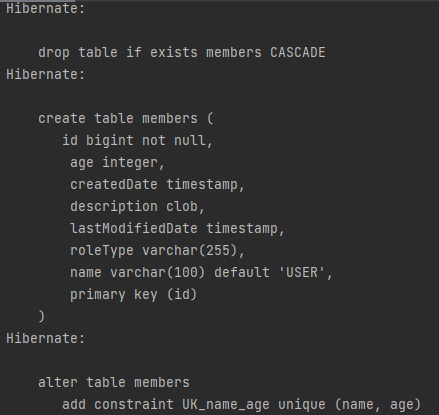
Task: Click the name varchar(100) text
Action: pos(137,272)
